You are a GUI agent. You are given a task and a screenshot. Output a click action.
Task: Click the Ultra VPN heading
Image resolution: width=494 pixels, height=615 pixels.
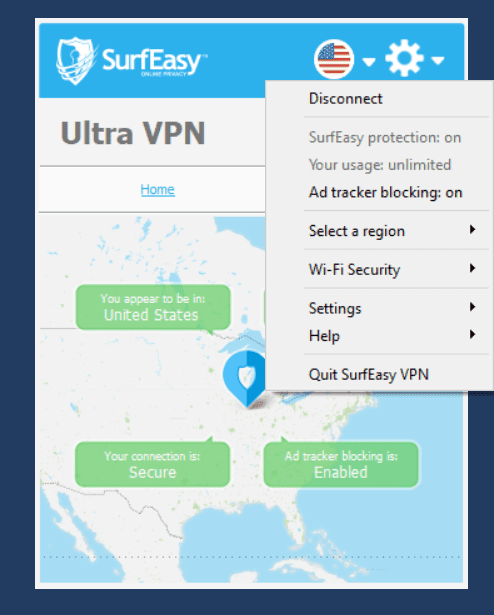pos(133,133)
